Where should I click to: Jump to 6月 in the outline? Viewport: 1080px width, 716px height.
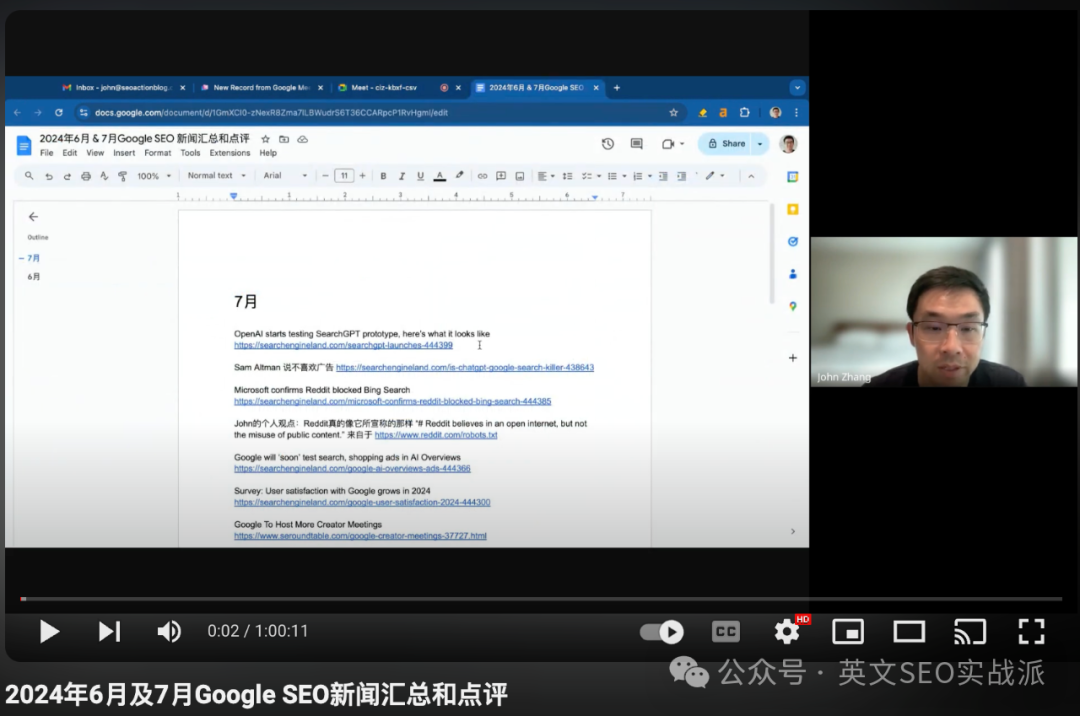click(34, 277)
